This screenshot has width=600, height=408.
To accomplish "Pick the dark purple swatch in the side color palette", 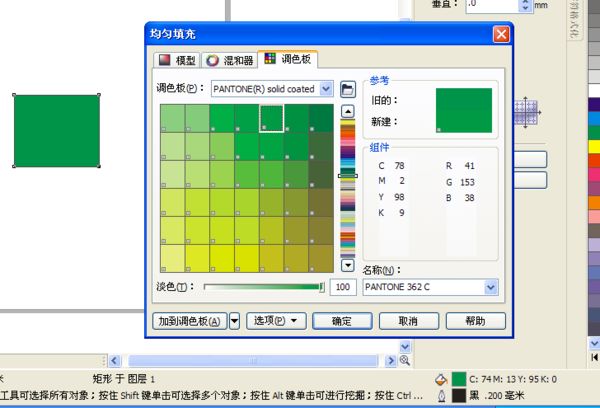I will 594,104.
